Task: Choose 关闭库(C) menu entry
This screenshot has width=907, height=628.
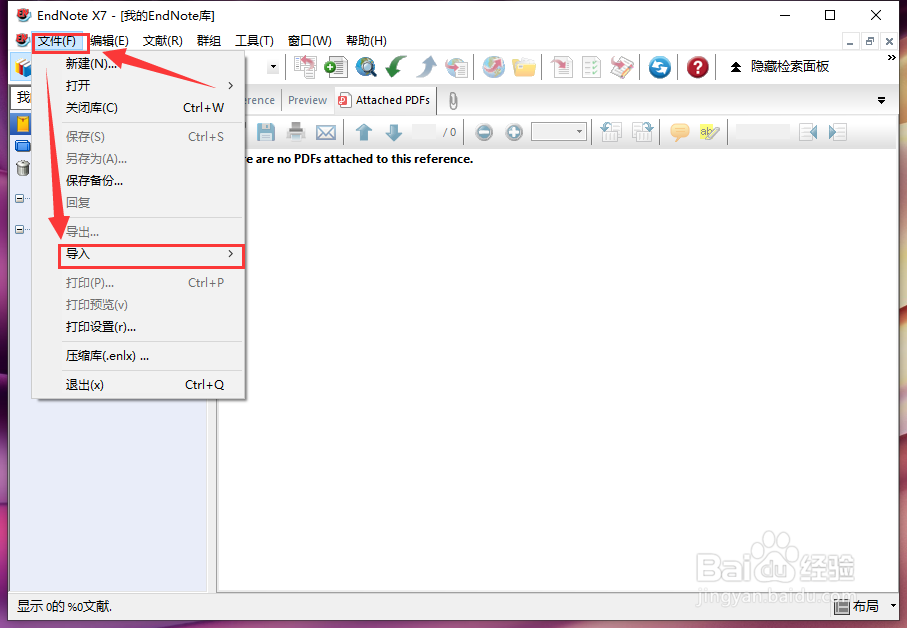Action: [x=139, y=108]
